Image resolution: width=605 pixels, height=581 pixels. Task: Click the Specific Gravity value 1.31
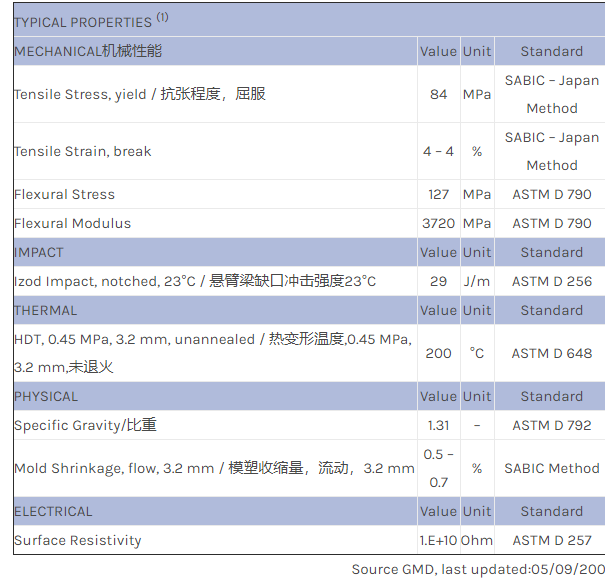click(x=438, y=425)
